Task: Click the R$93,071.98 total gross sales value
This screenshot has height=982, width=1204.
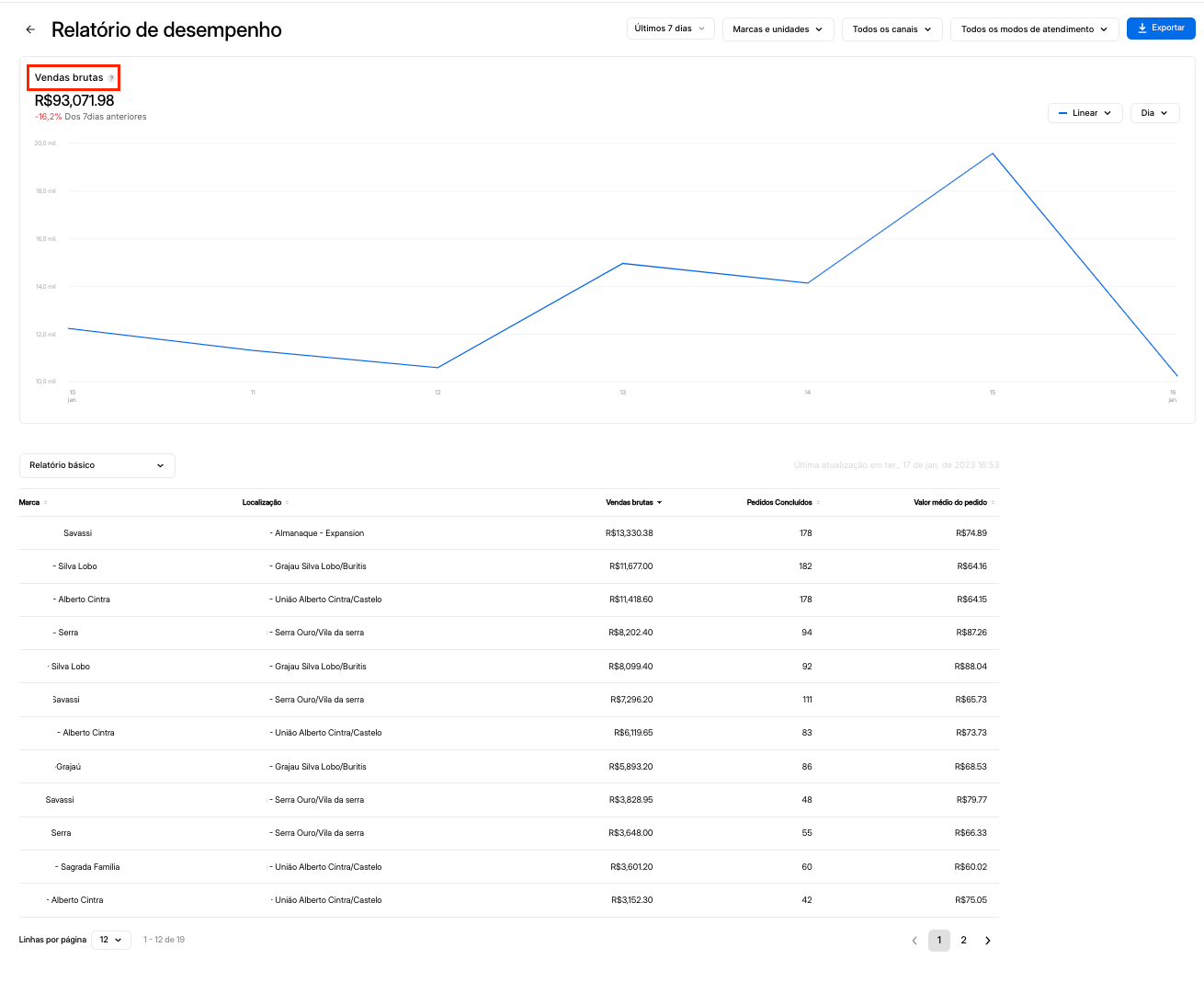Action: point(74,100)
